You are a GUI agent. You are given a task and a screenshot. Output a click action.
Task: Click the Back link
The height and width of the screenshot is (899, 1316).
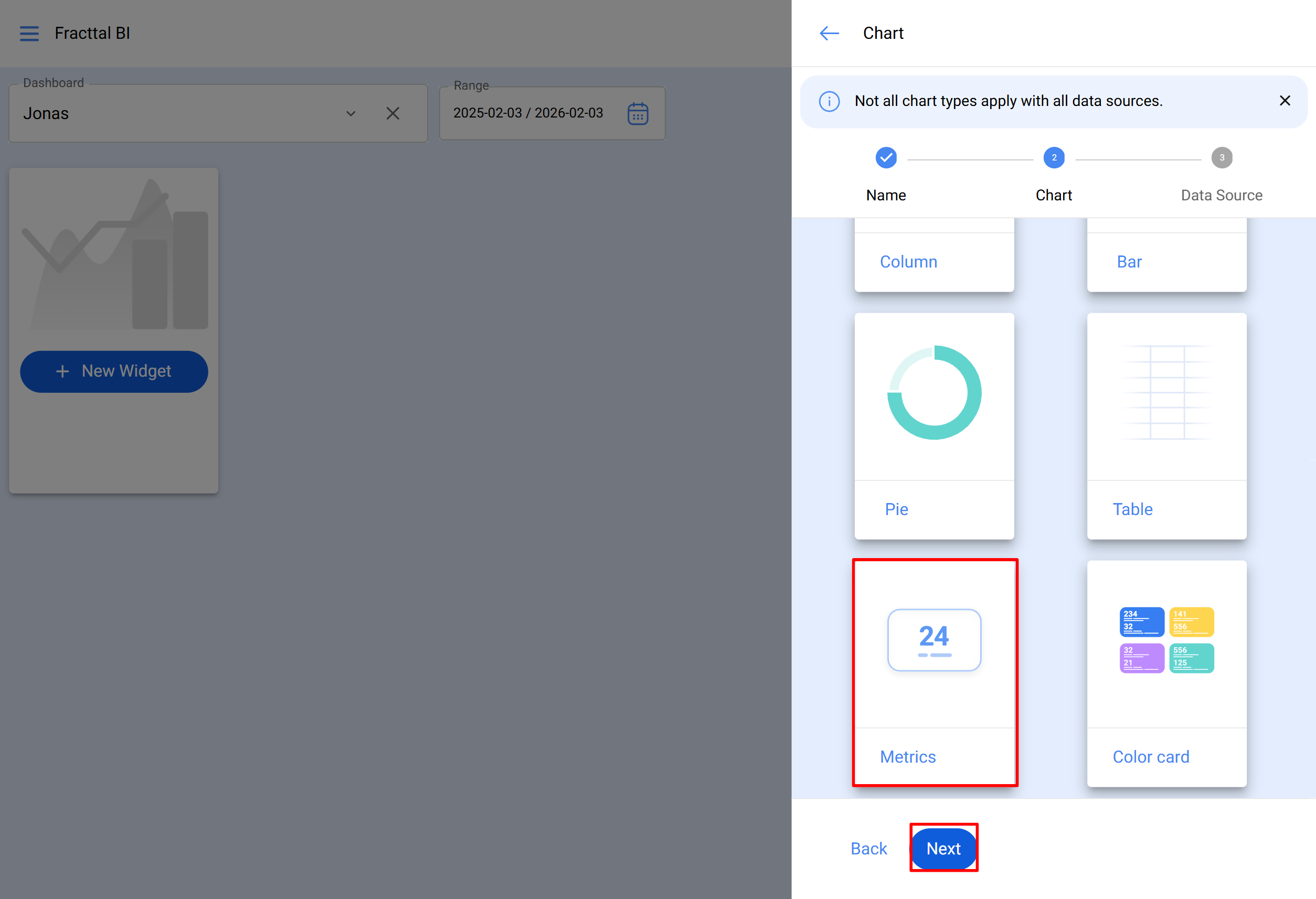pyautogui.click(x=868, y=848)
